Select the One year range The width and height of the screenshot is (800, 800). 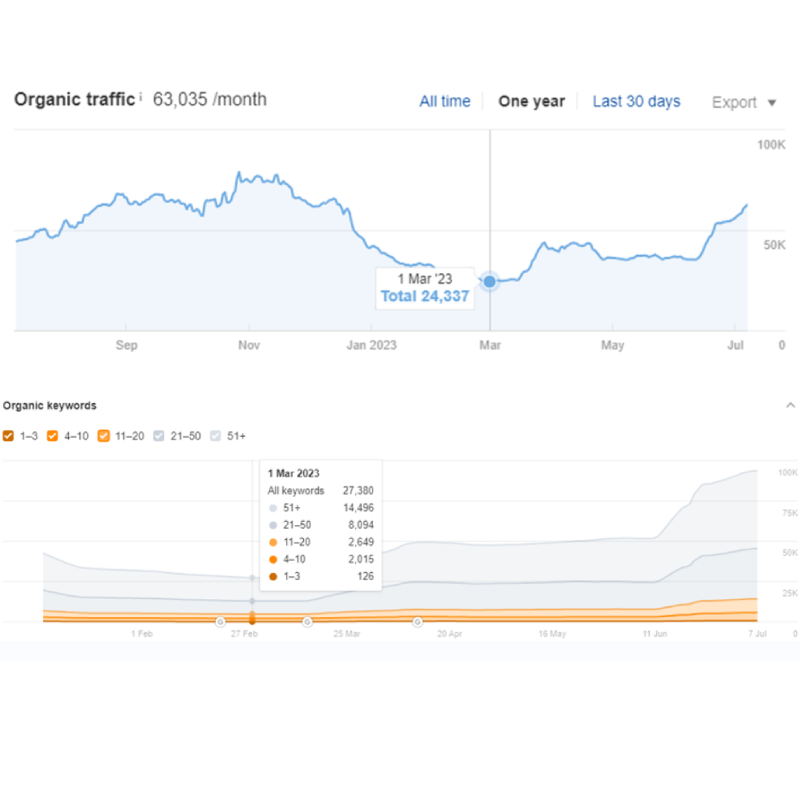coord(531,101)
